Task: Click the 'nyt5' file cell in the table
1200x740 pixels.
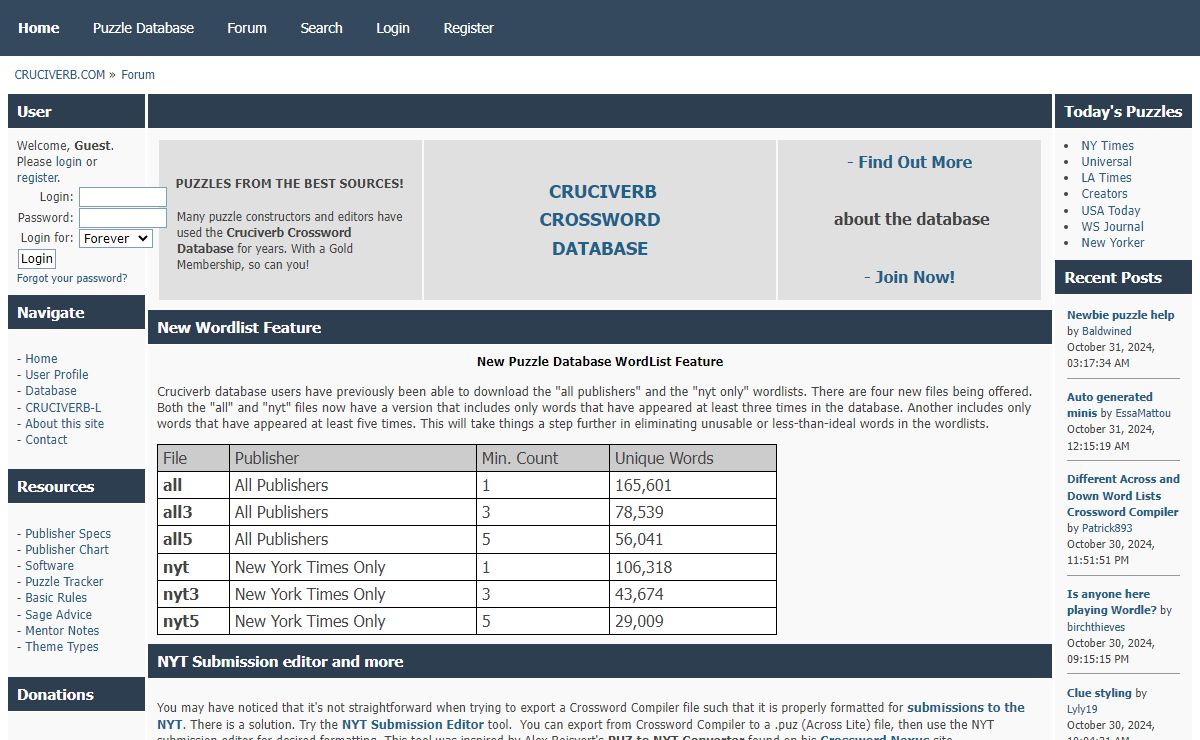Action: click(194, 621)
